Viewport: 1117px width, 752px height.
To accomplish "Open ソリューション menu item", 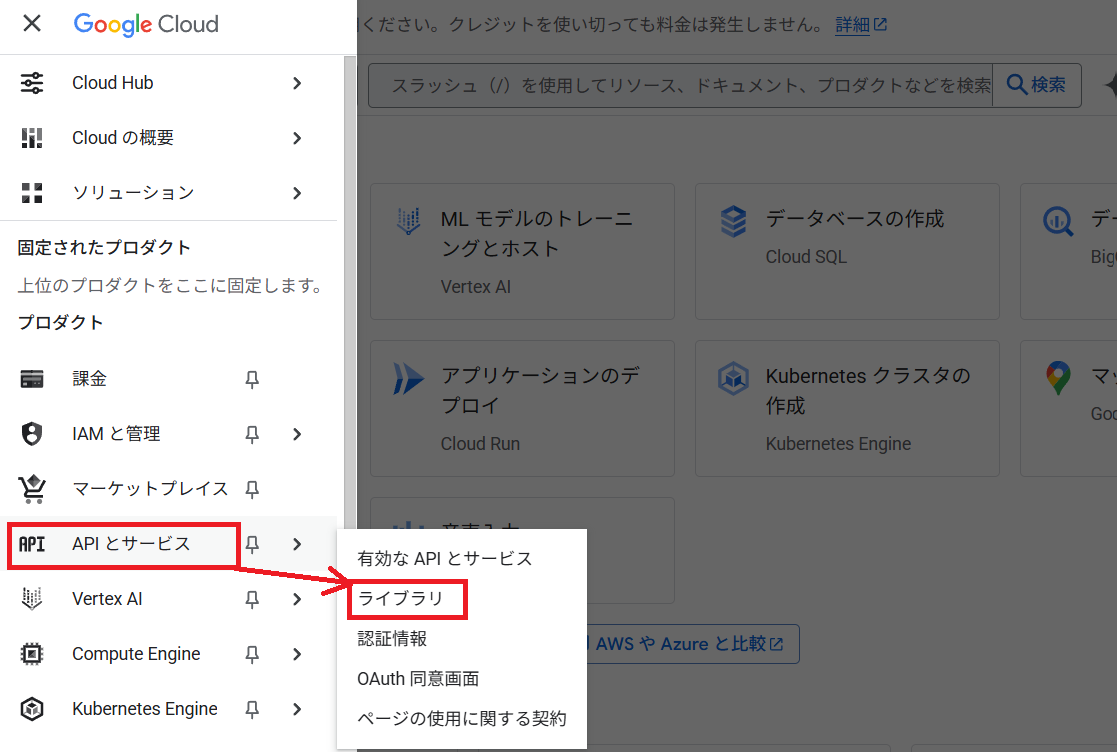I will [x=168, y=193].
